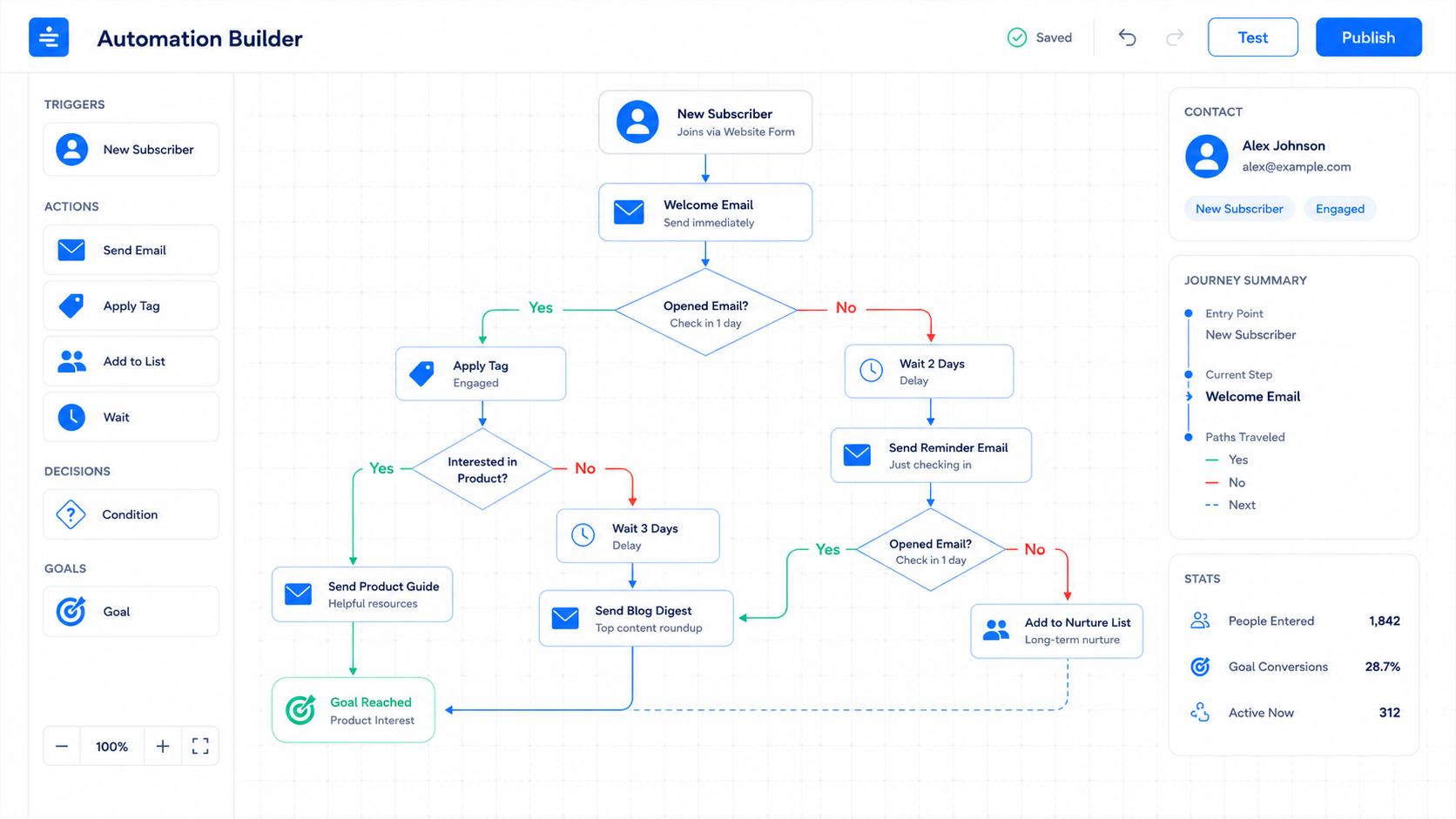Select the Send Email action in sidebar
The height and width of the screenshot is (819, 1456).
131,251
